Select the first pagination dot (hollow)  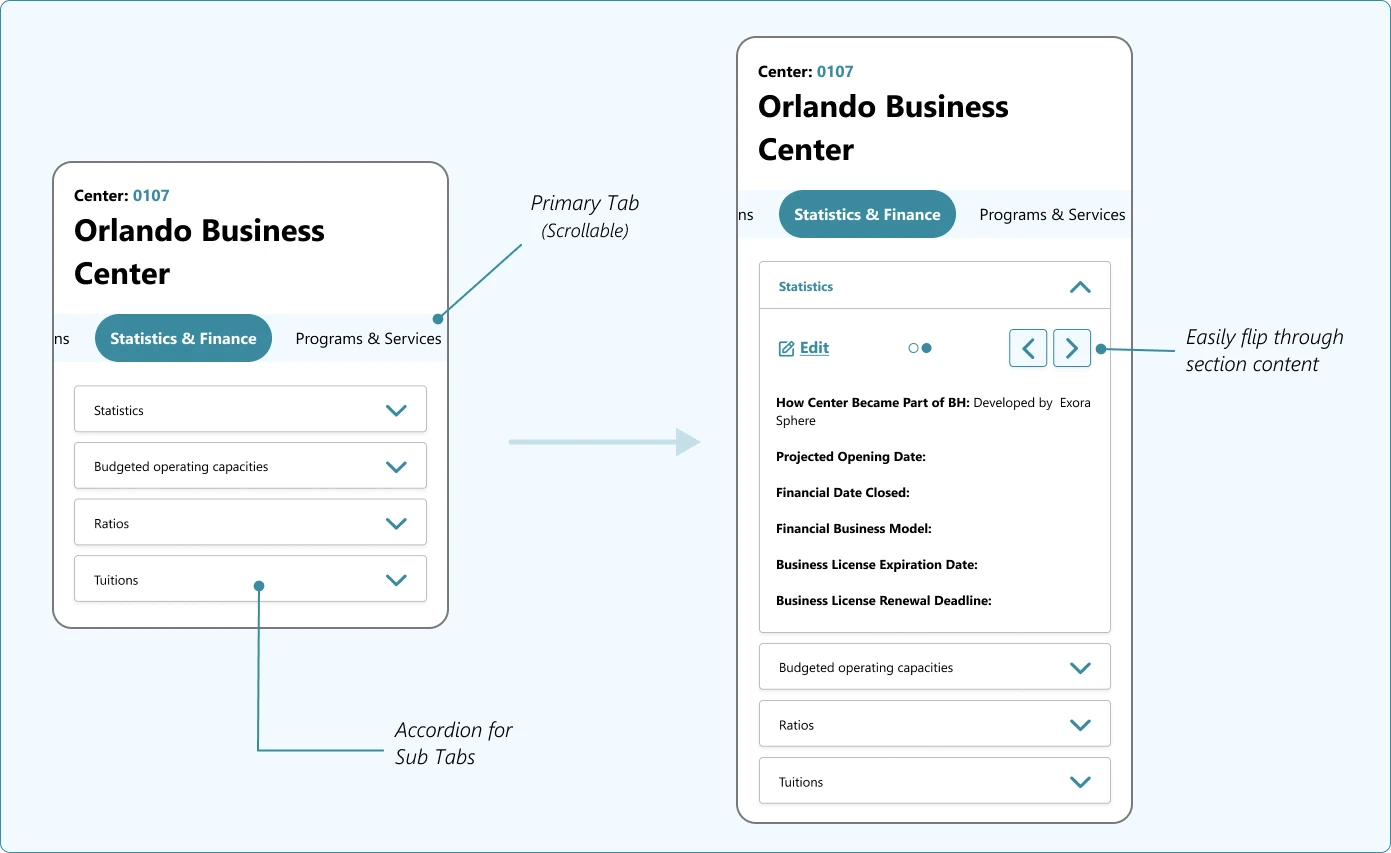click(x=913, y=348)
